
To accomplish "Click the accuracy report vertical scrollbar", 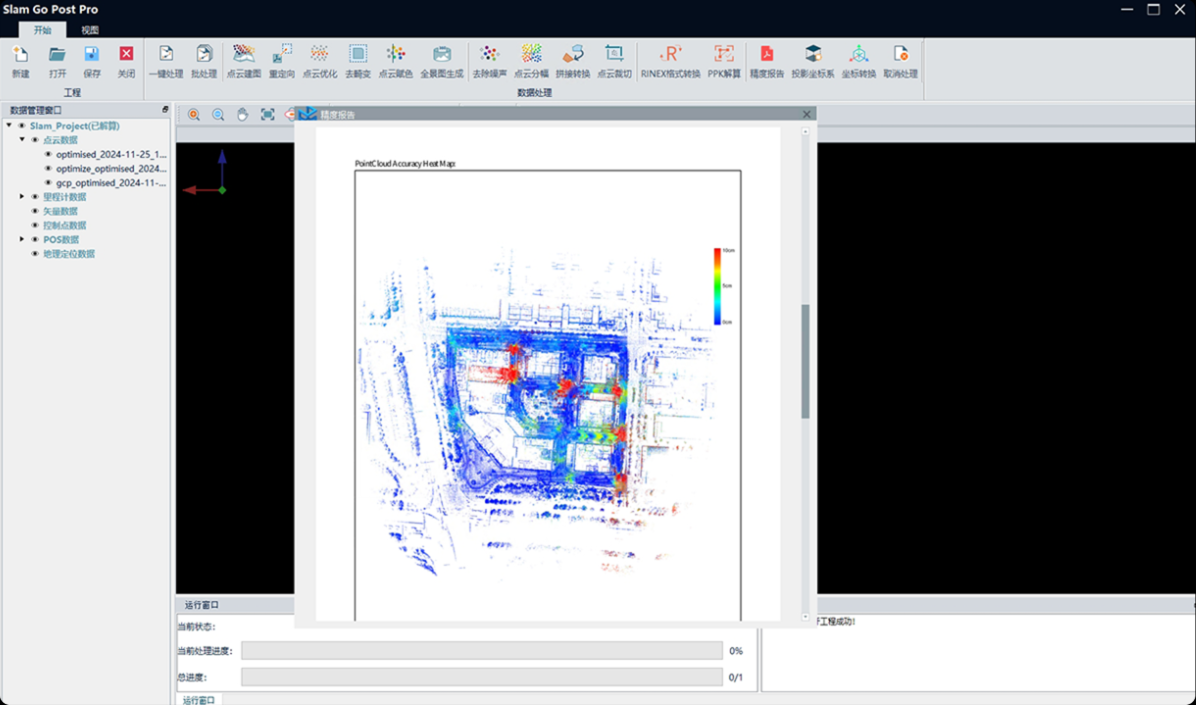I will tap(805, 360).
